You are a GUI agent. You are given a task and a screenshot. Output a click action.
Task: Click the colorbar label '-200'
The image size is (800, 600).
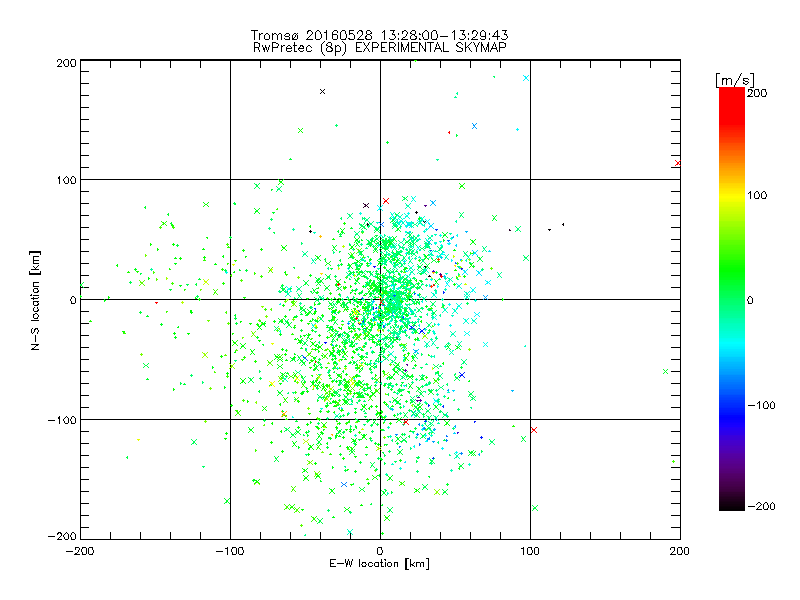[761, 506]
